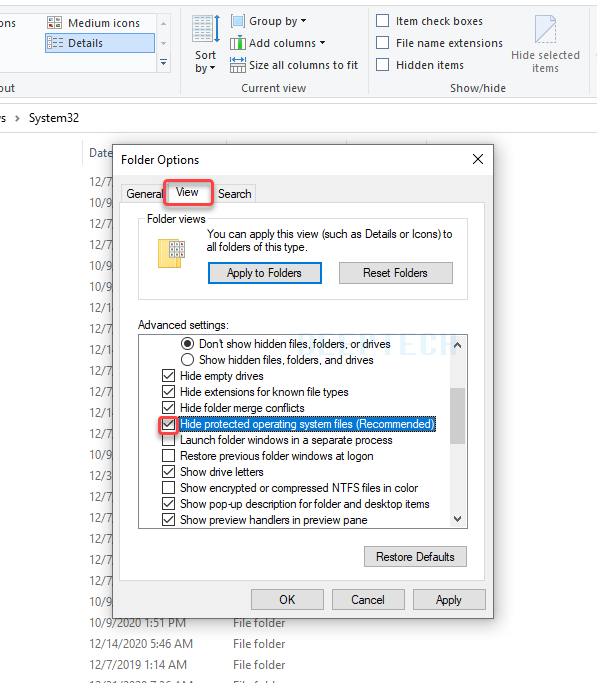The image size is (597, 683).
Task: Expand breadcrumb chevron before System32
Action: pyautogui.click(x=17, y=118)
